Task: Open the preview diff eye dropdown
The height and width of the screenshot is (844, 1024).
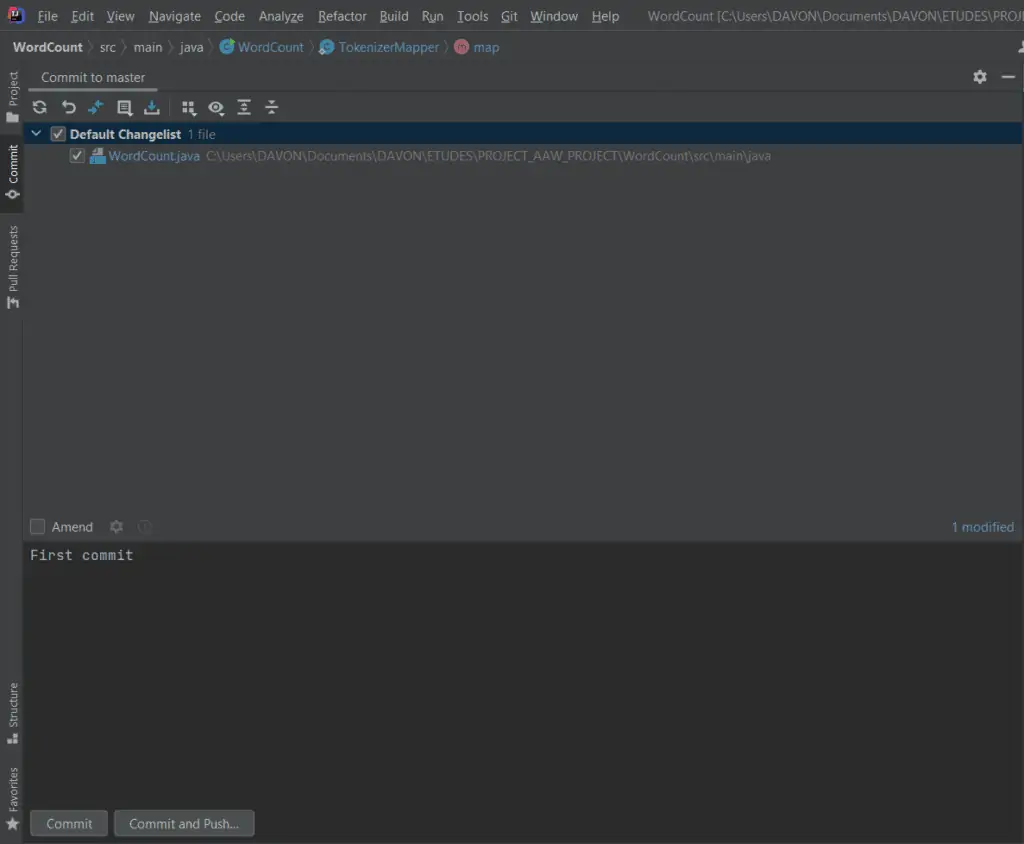Action: 224,113
